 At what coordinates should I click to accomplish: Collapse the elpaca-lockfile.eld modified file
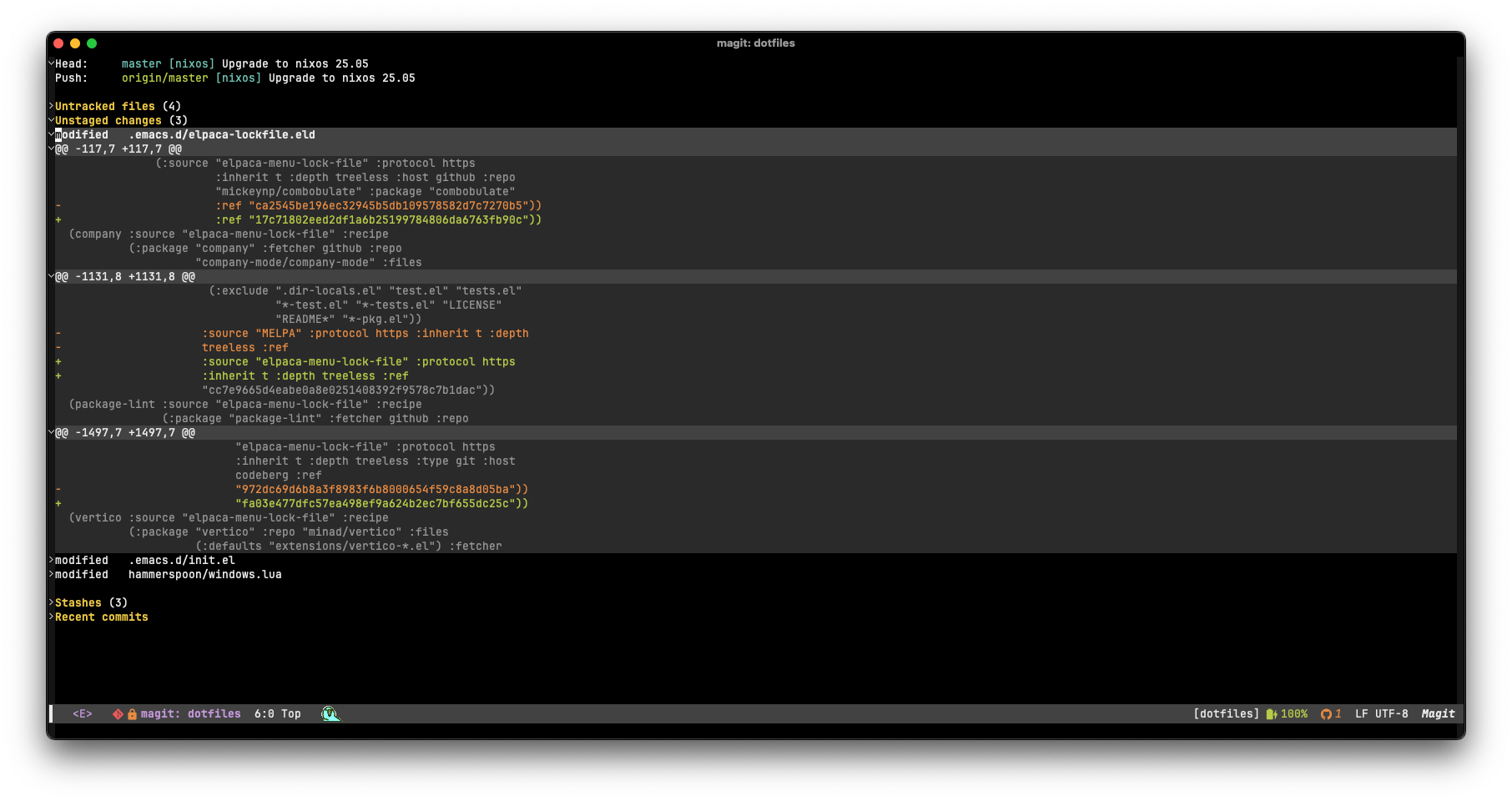tap(185, 135)
